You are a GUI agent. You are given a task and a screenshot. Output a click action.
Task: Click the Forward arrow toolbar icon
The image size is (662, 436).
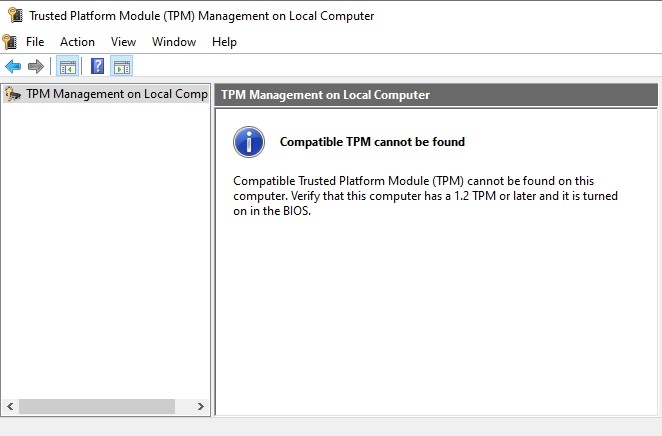36,67
